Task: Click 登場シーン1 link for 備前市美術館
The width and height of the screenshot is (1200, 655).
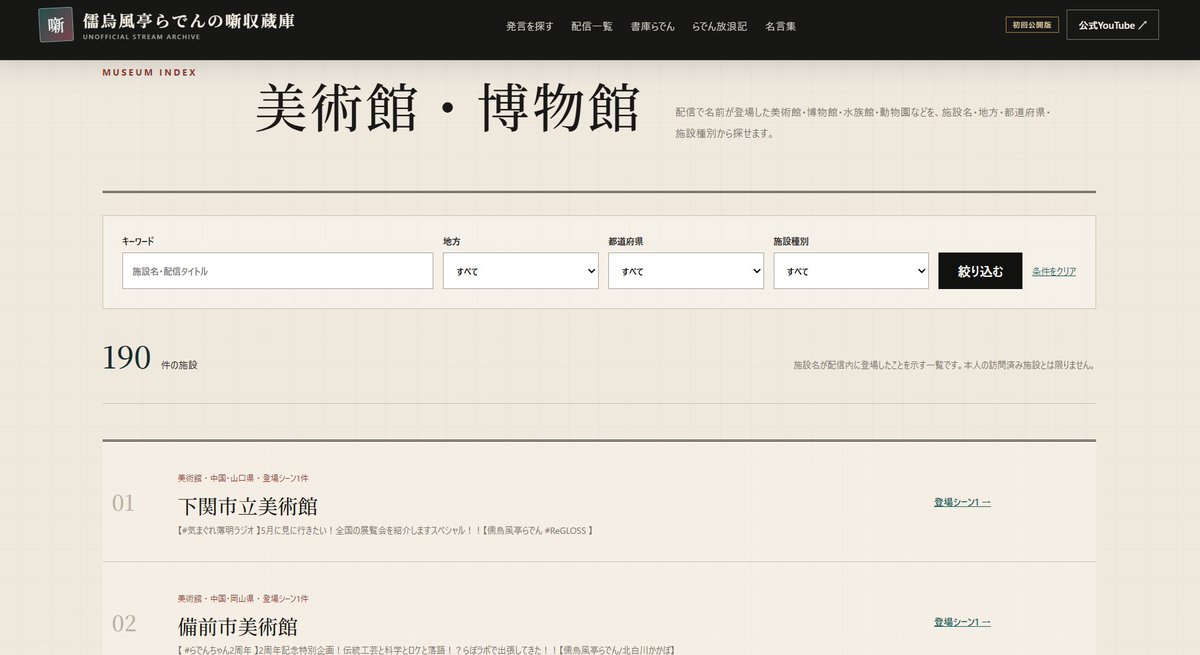Action: (x=962, y=622)
